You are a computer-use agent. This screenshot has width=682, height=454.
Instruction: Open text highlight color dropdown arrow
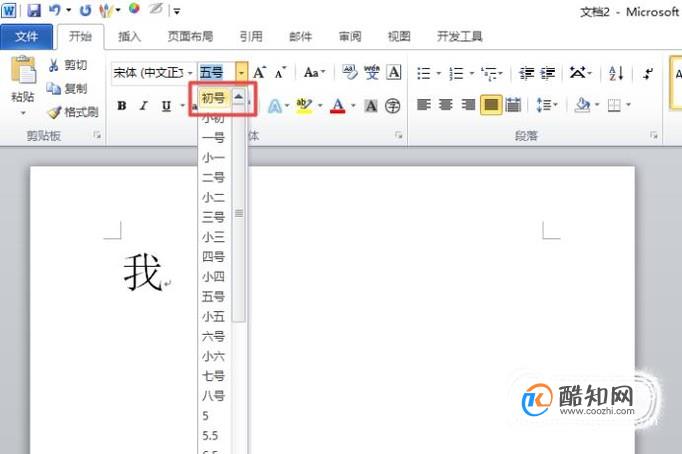[320, 106]
